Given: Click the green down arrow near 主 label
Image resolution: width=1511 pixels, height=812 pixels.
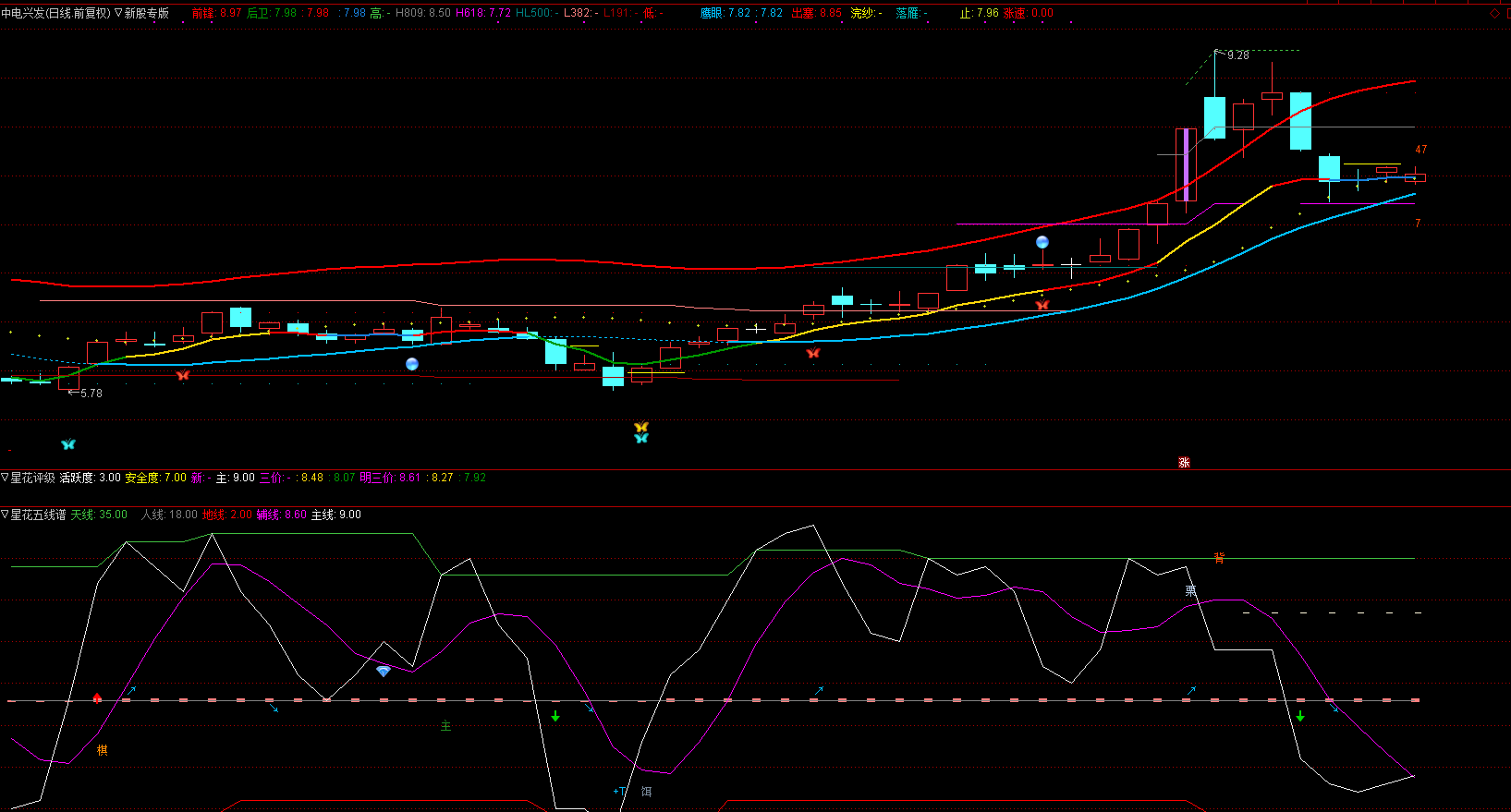Looking at the screenshot, I should click(555, 716).
